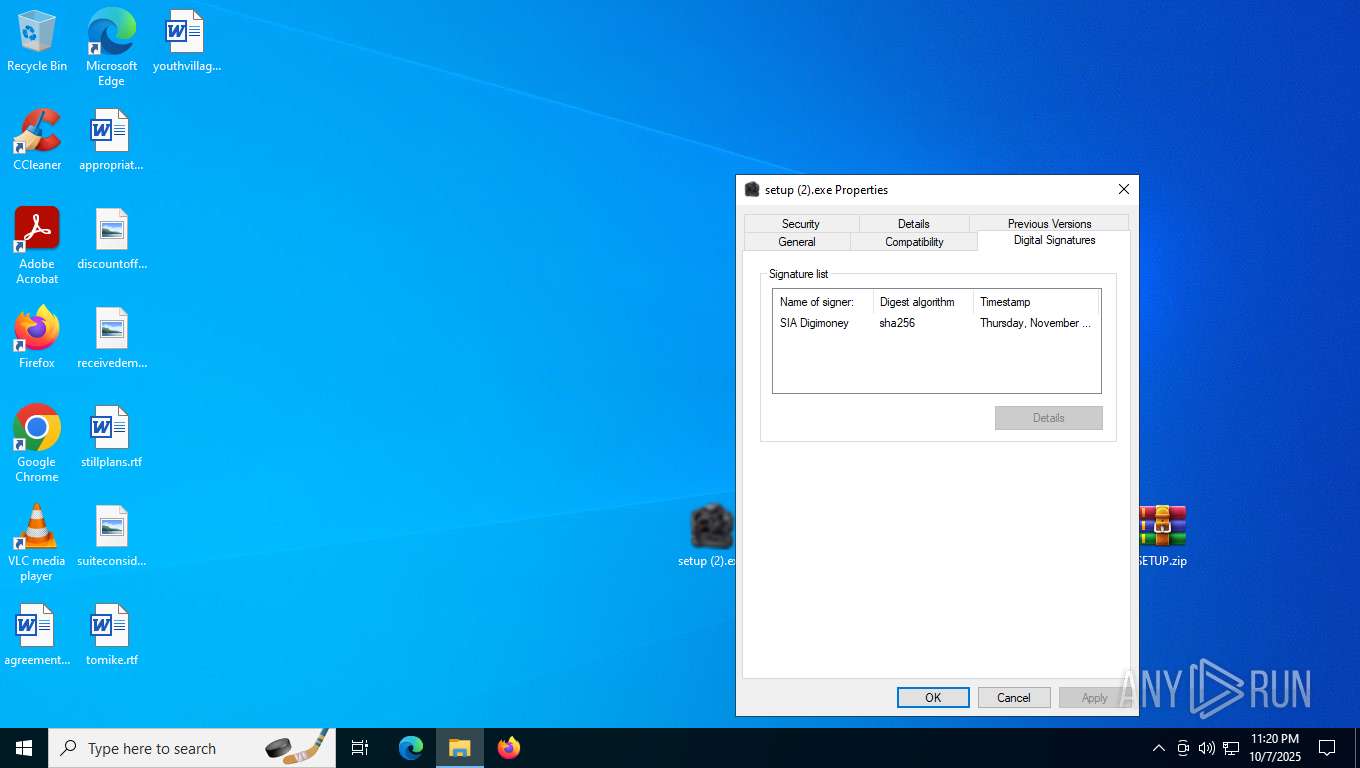This screenshot has width=1360, height=768.
Task: Click the Thursday, November timestamp value
Action: click(1035, 323)
